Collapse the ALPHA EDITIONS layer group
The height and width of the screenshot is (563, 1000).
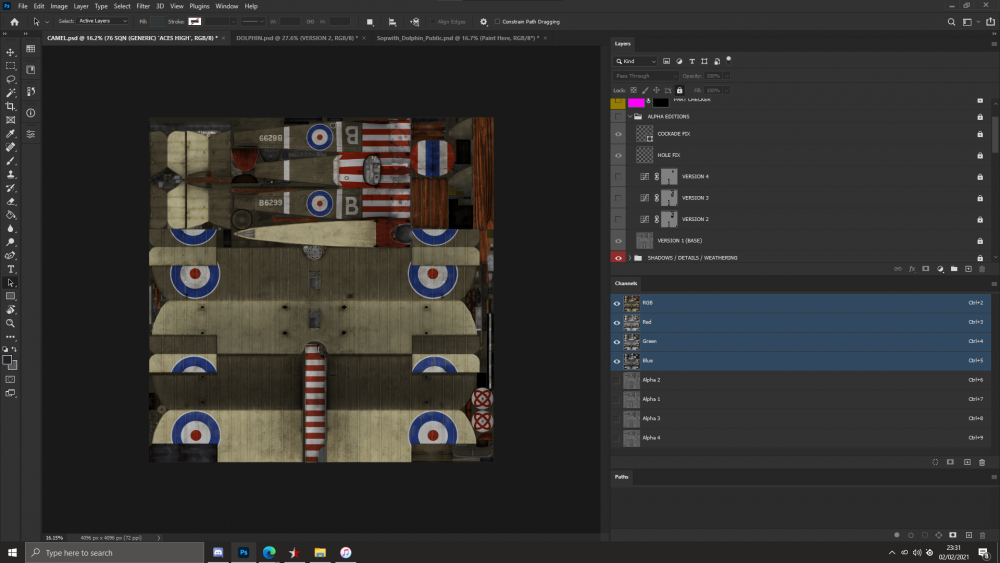point(629,117)
